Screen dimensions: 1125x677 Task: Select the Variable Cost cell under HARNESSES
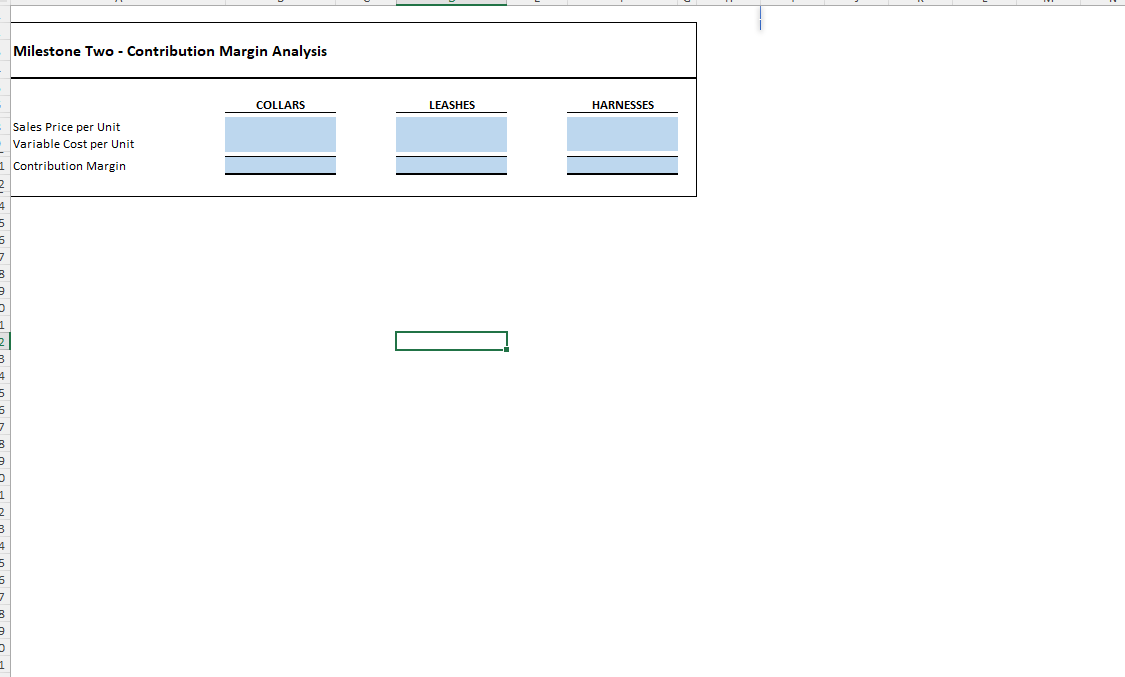click(x=622, y=144)
